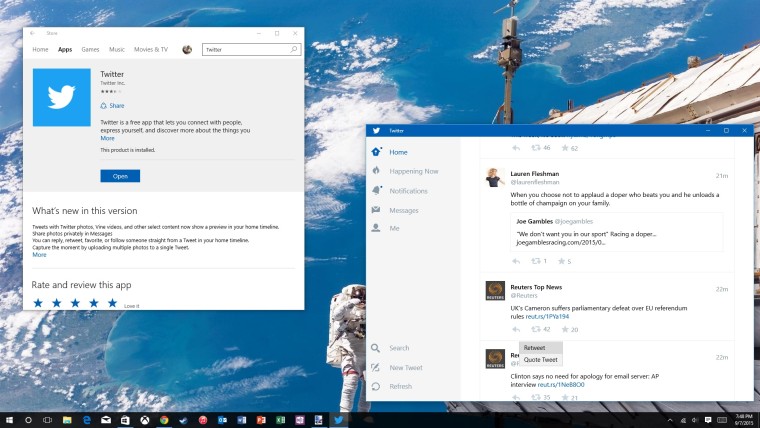Viewport: 760px width, 428px height.
Task: Reply to the Reuters Cameron tweet
Action: pyautogui.click(x=516, y=330)
